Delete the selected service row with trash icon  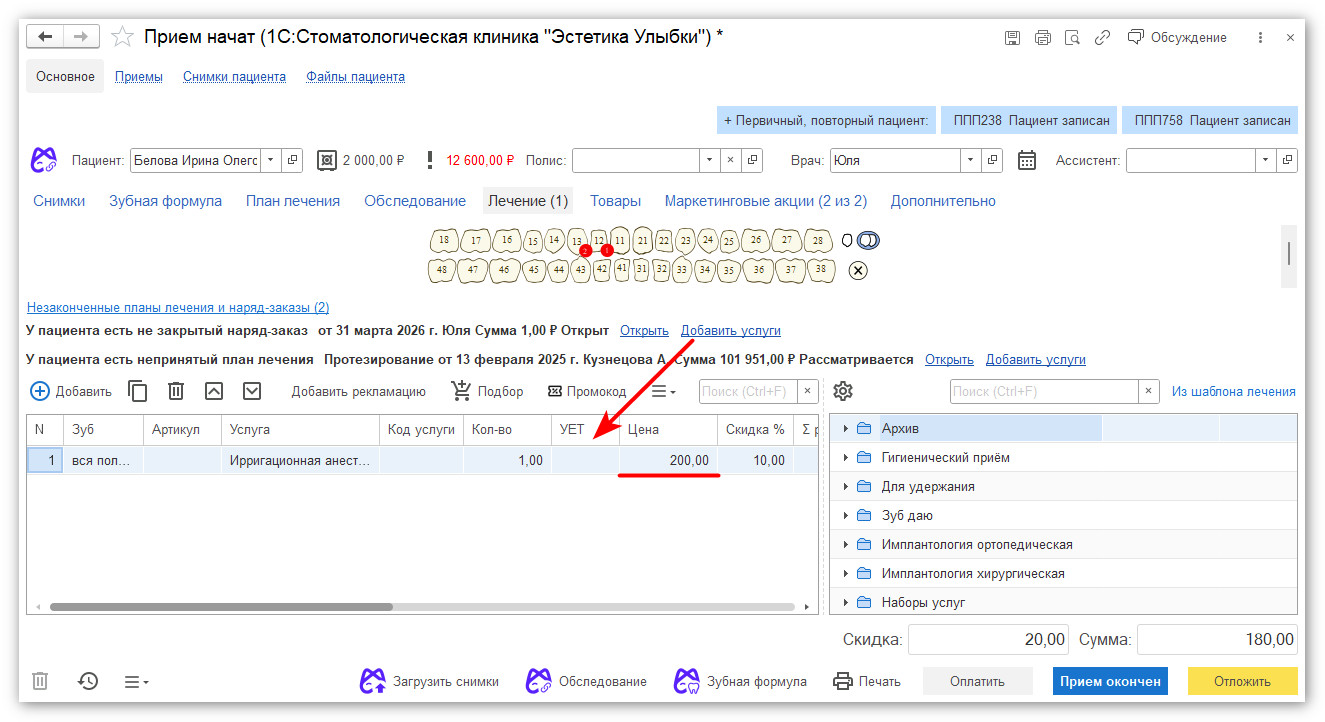point(176,391)
